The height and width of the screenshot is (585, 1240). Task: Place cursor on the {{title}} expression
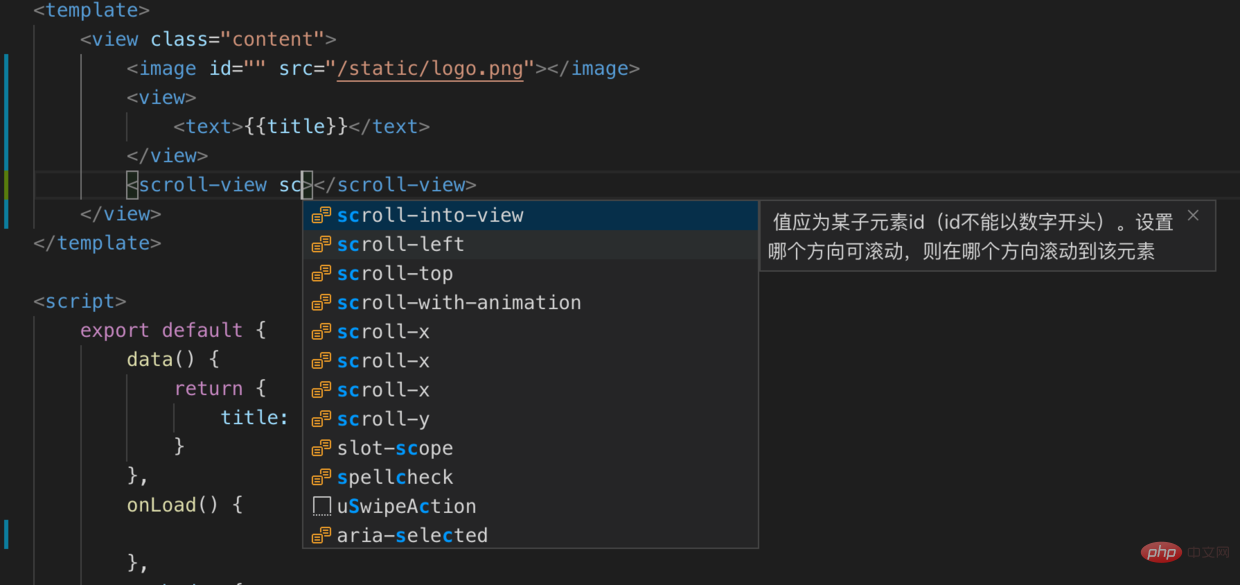point(296,126)
